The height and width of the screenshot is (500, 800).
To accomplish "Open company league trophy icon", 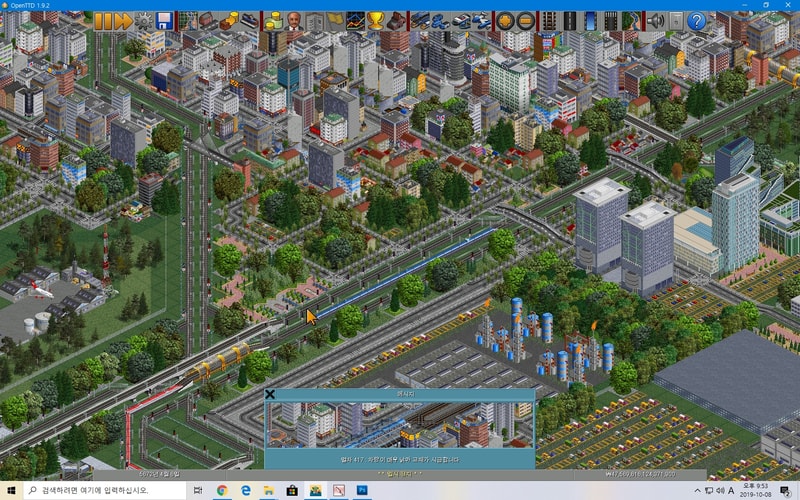I will click(x=375, y=21).
